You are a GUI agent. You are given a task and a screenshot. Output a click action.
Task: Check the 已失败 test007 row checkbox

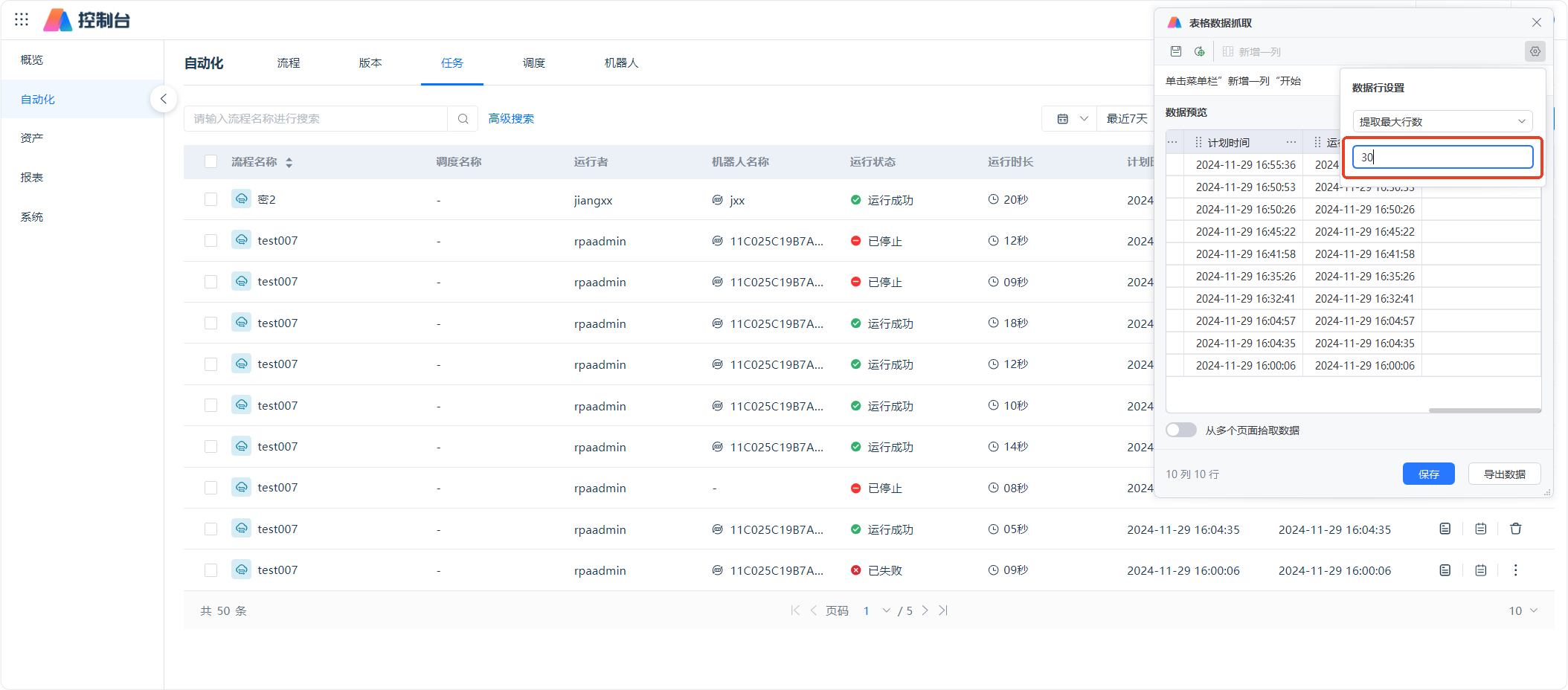pyautogui.click(x=211, y=570)
